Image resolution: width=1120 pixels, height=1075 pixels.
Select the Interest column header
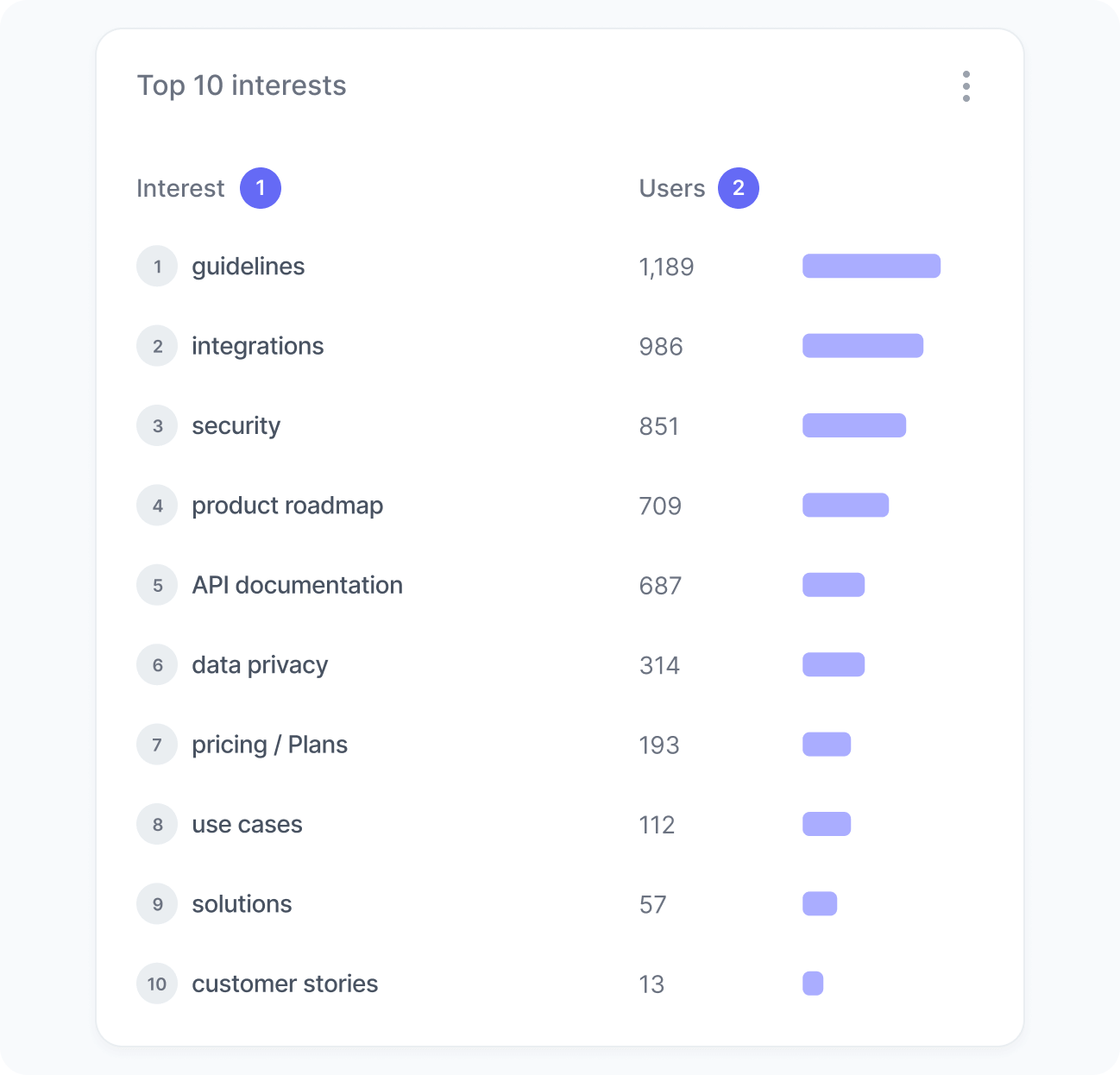(x=180, y=188)
